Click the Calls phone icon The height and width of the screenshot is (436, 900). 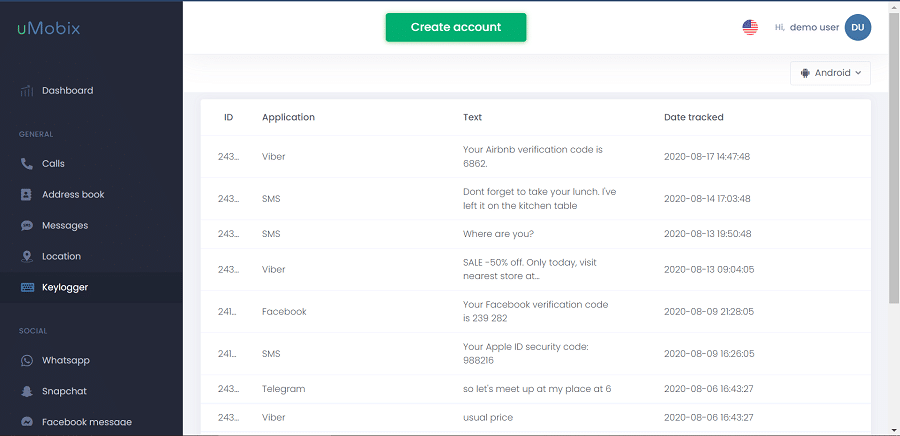tap(27, 164)
